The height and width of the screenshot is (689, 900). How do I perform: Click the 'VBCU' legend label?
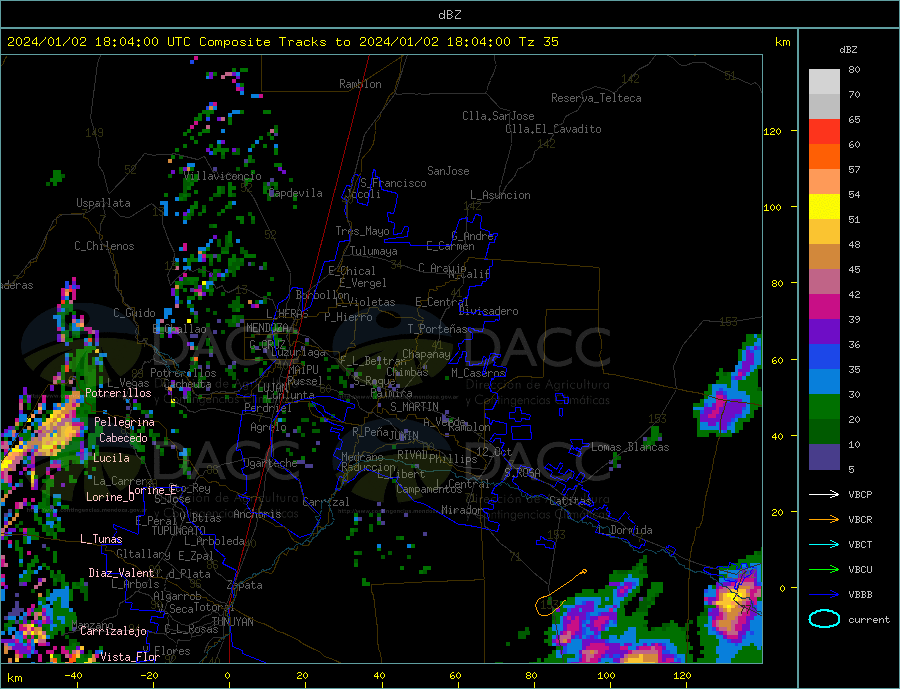(x=860, y=570)
